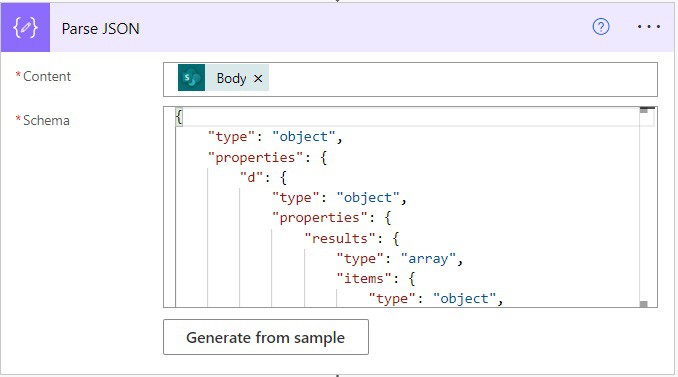This screenshot has height=377, width=678.
Task: Click the Parse JSON title text
Action: 101,29
